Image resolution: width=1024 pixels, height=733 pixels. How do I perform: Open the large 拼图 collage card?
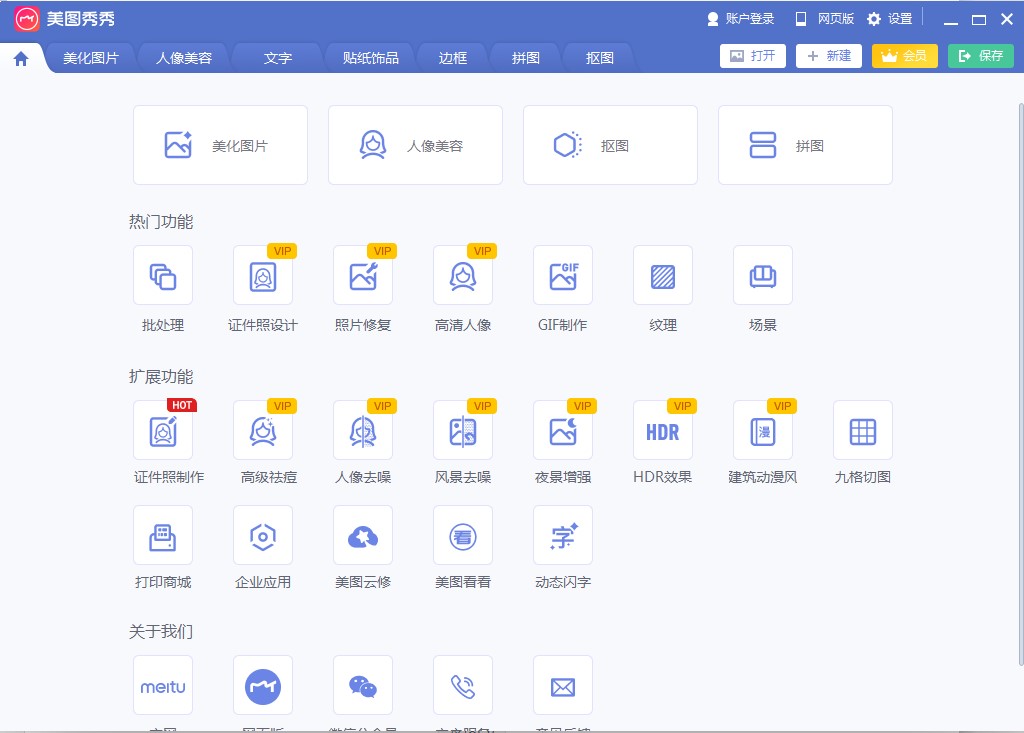[x=805, y=145]
